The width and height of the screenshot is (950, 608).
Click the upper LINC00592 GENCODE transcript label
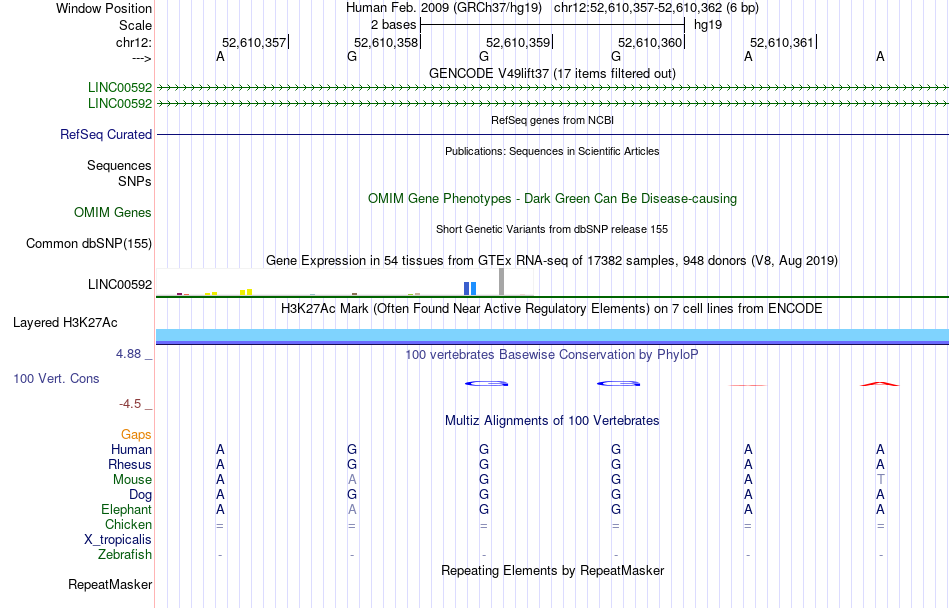point(119,87)
